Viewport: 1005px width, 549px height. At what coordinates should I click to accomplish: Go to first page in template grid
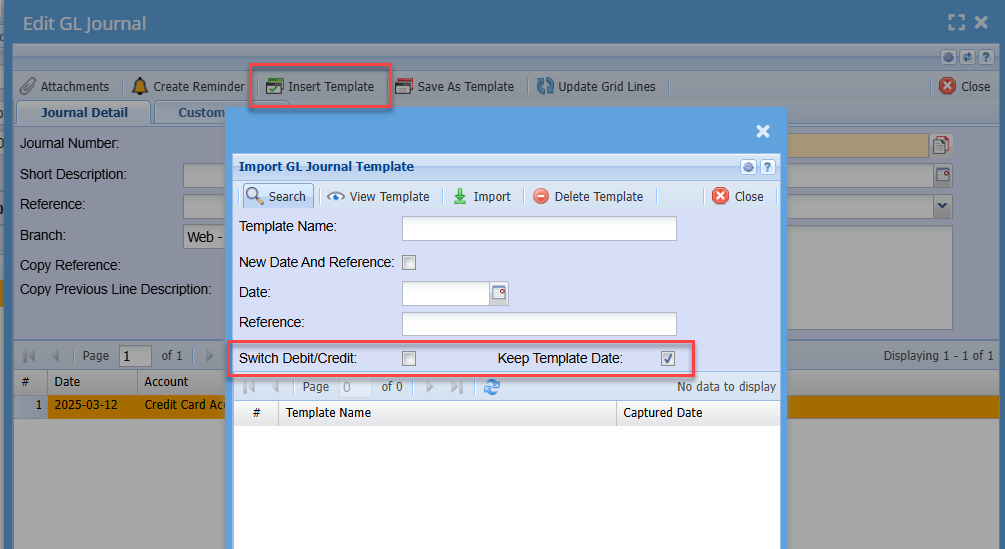coord(249,387)
